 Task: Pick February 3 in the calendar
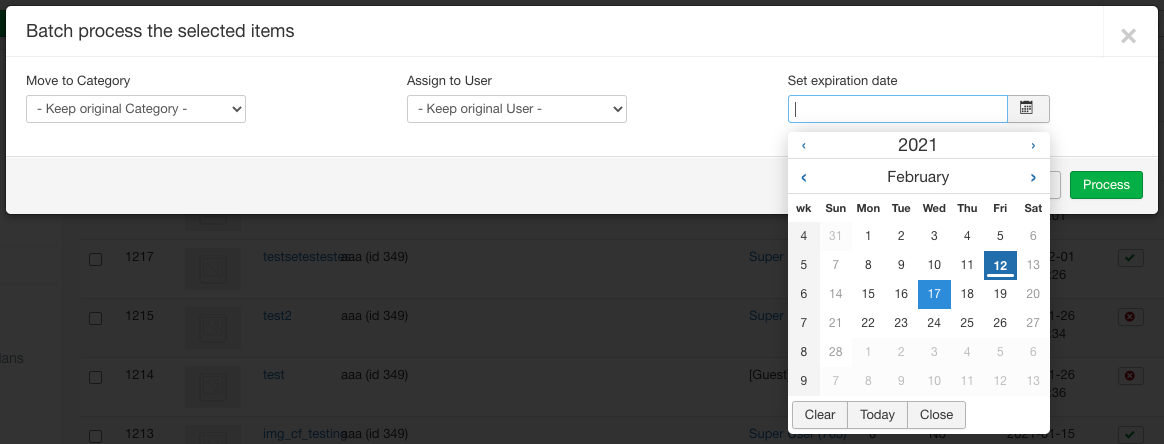pos(934,236)
